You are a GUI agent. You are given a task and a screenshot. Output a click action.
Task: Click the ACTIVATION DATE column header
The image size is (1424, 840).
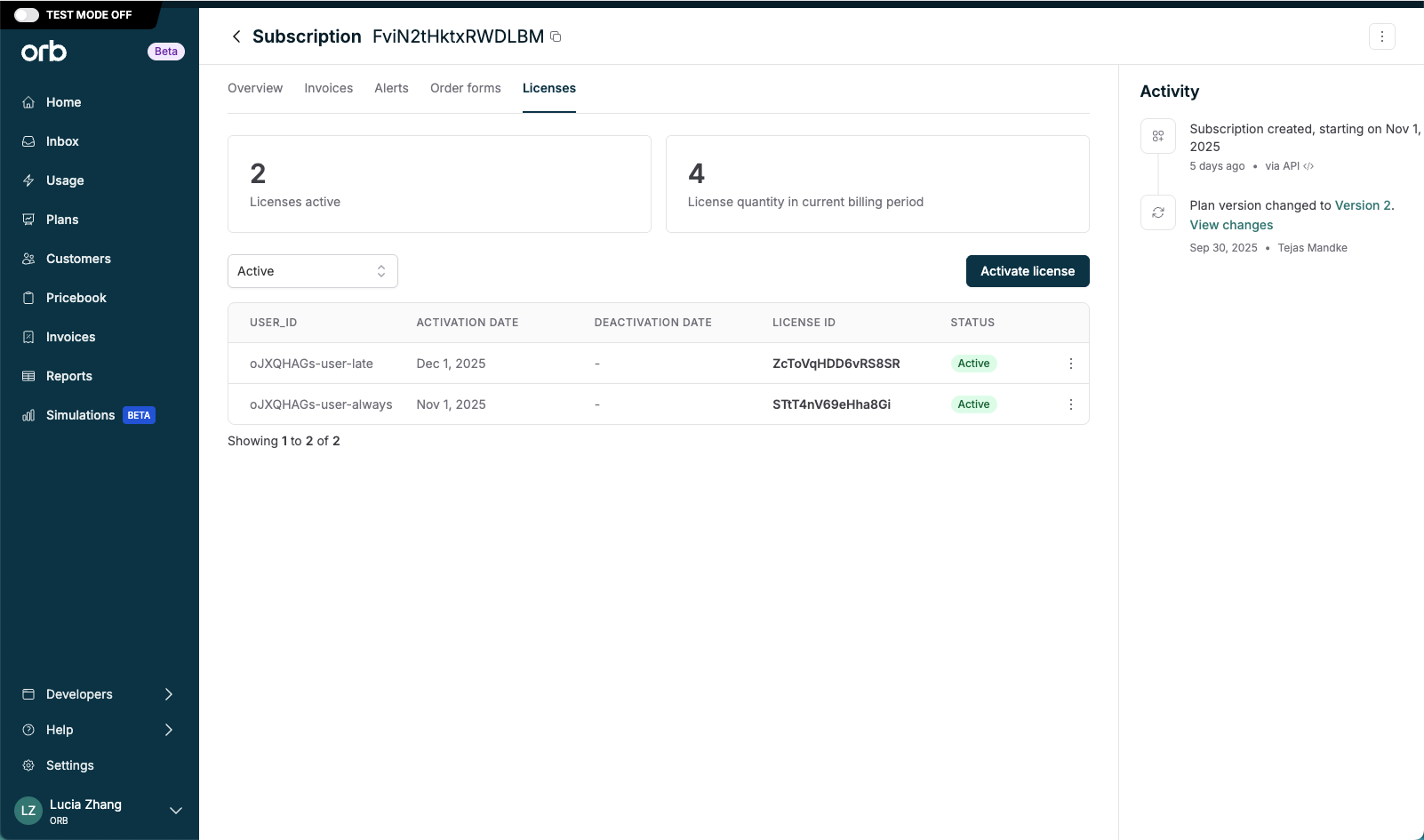pyautogui.click(x=468, y=323)
